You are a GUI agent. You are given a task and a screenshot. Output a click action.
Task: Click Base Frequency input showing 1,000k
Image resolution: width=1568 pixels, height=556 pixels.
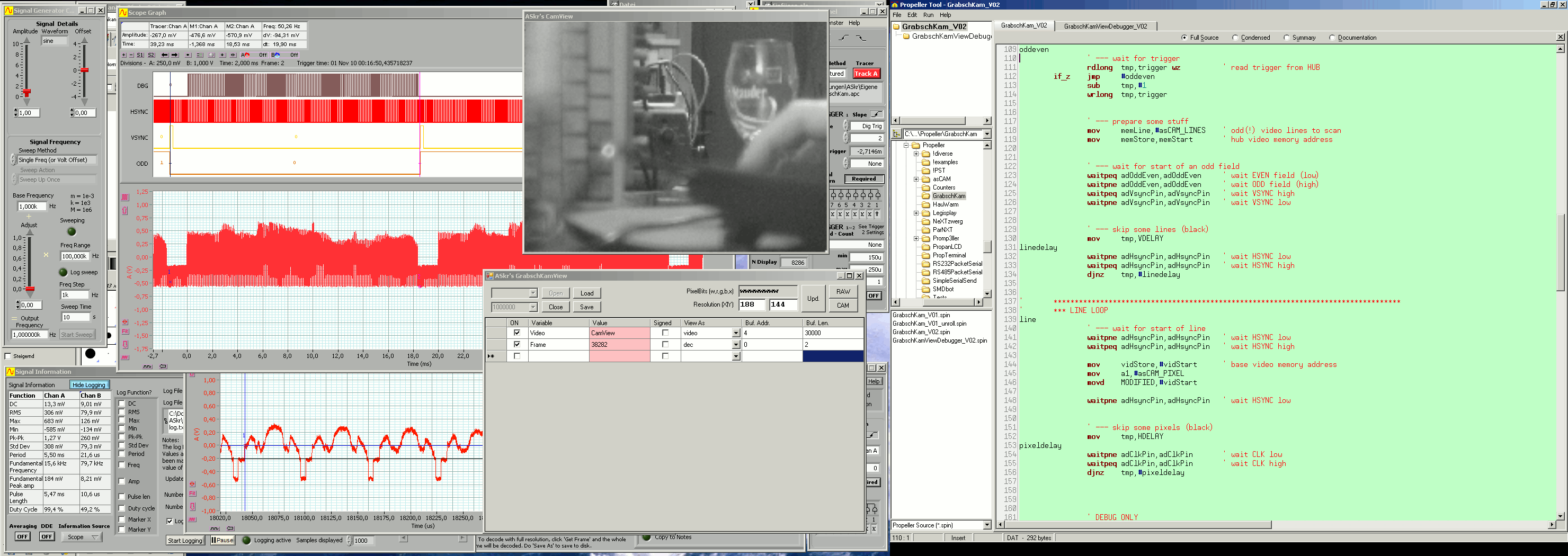[x=32, y=206]
